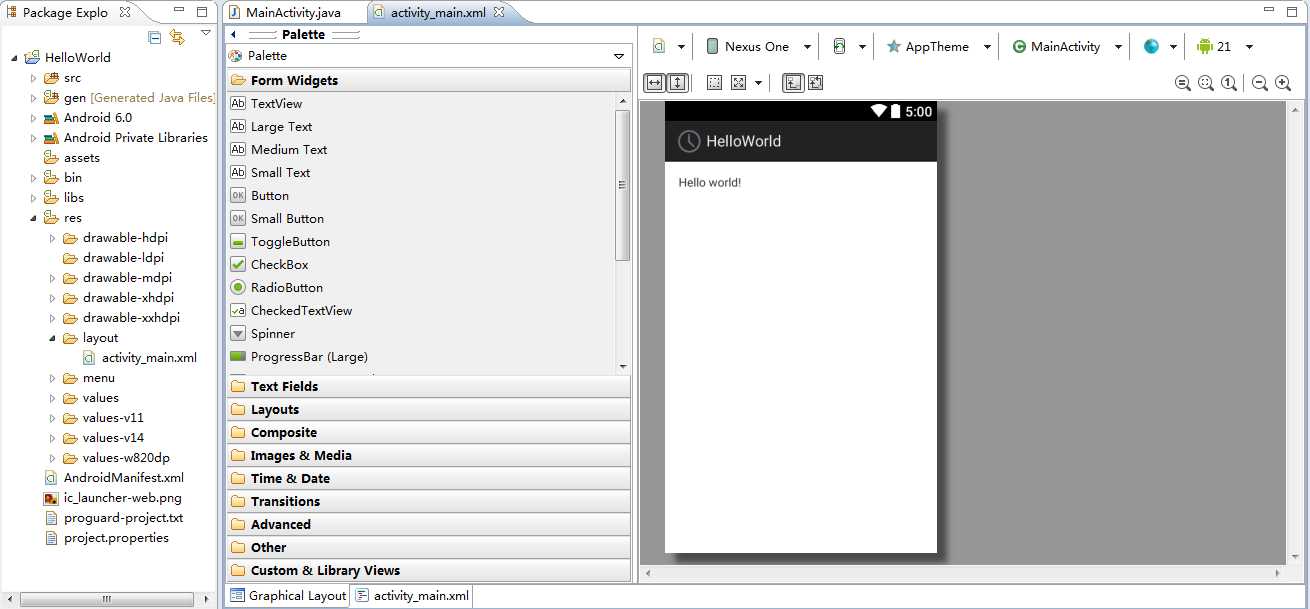
Task: Select Android 6.0 library node
Action: tap(98, 117)
